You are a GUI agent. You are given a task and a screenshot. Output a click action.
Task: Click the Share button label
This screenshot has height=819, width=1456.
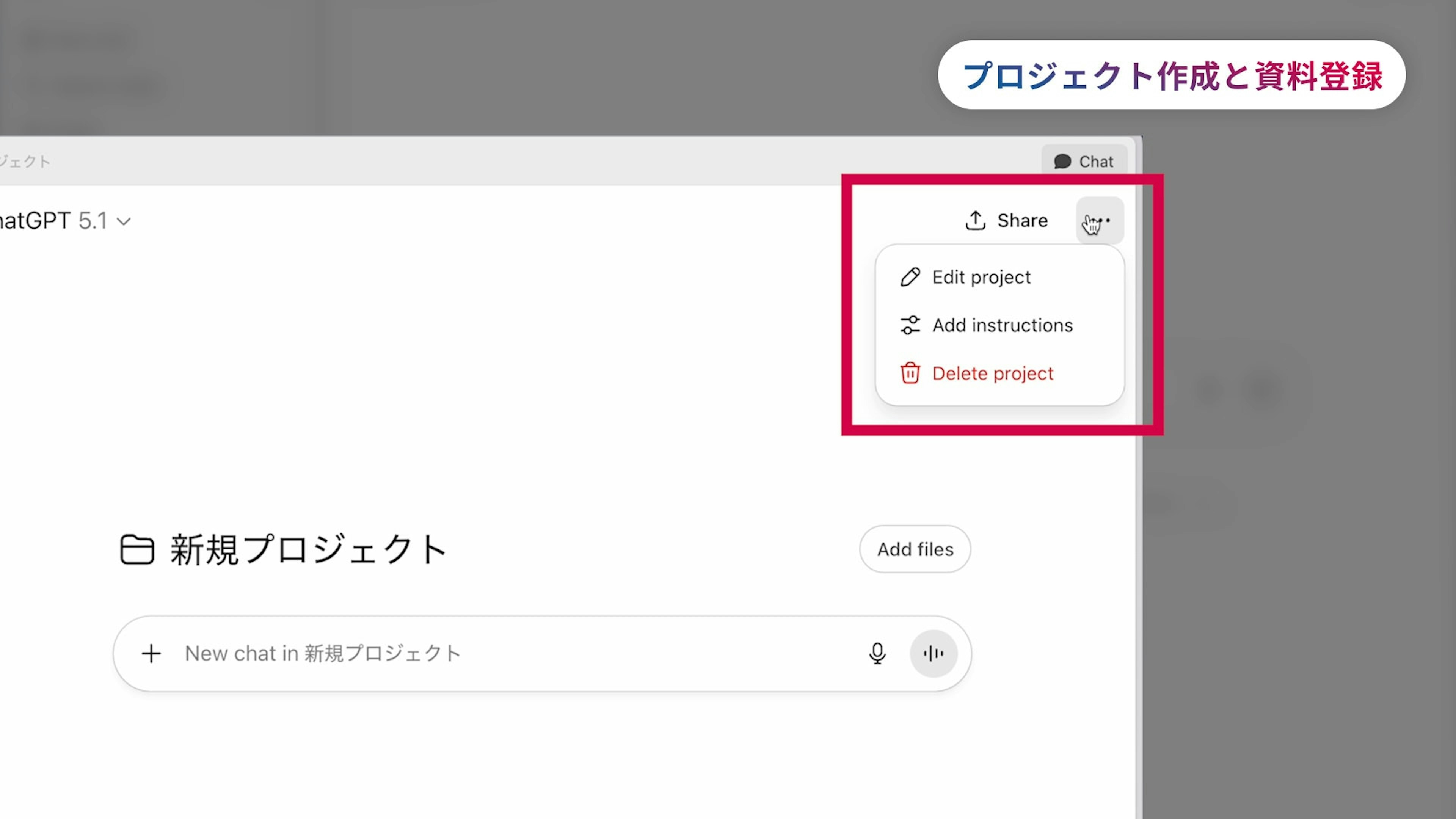(x=1022, y=220)
